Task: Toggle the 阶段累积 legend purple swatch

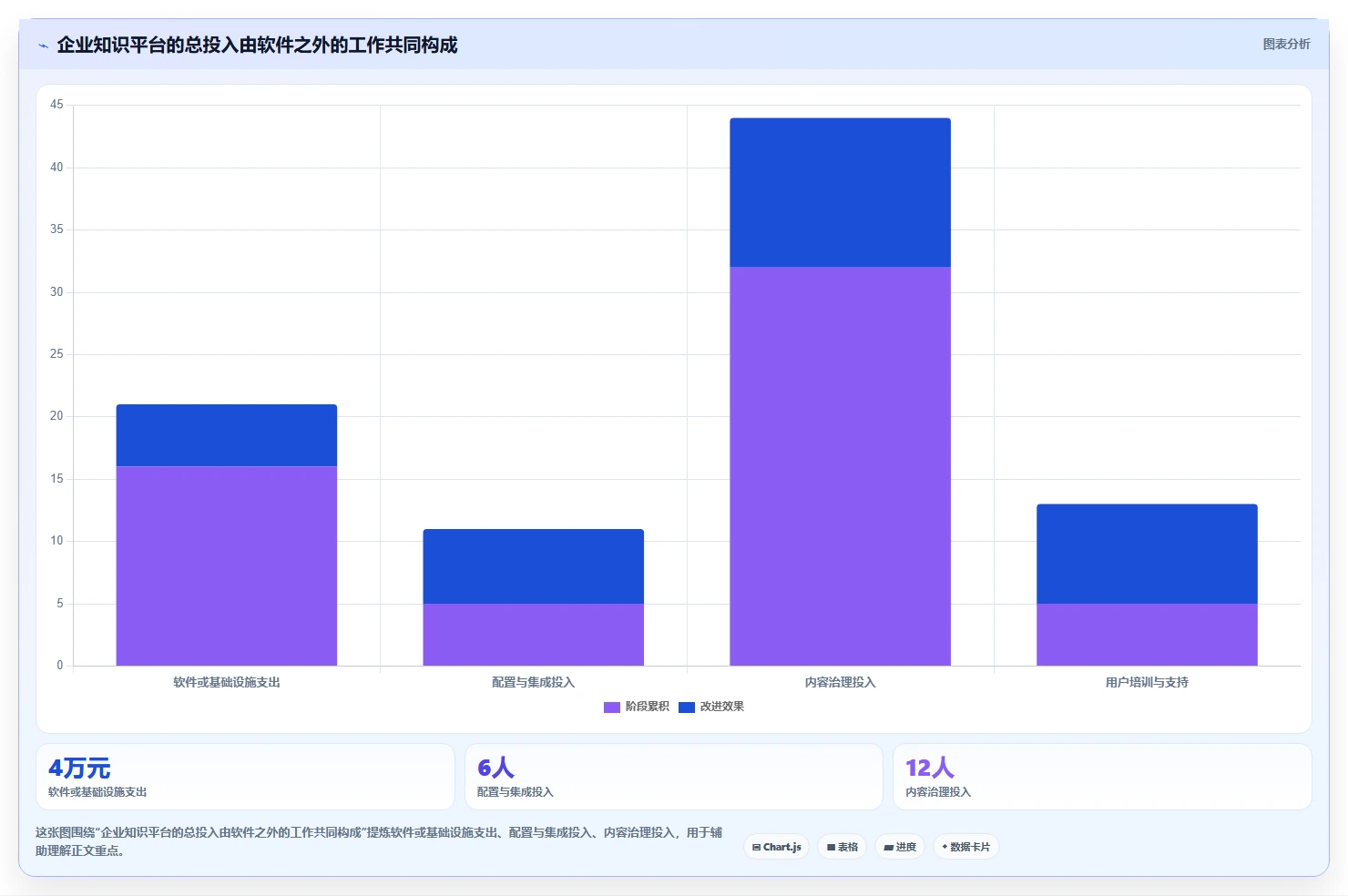Action: [x=612, y=707]
